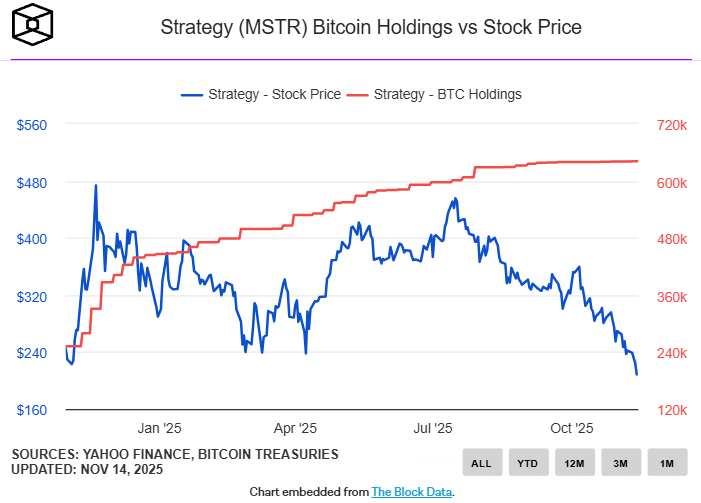Click the Oct '25 x-axis label
The width and height of the screenshot is (701, 503).
click(572, 428)
